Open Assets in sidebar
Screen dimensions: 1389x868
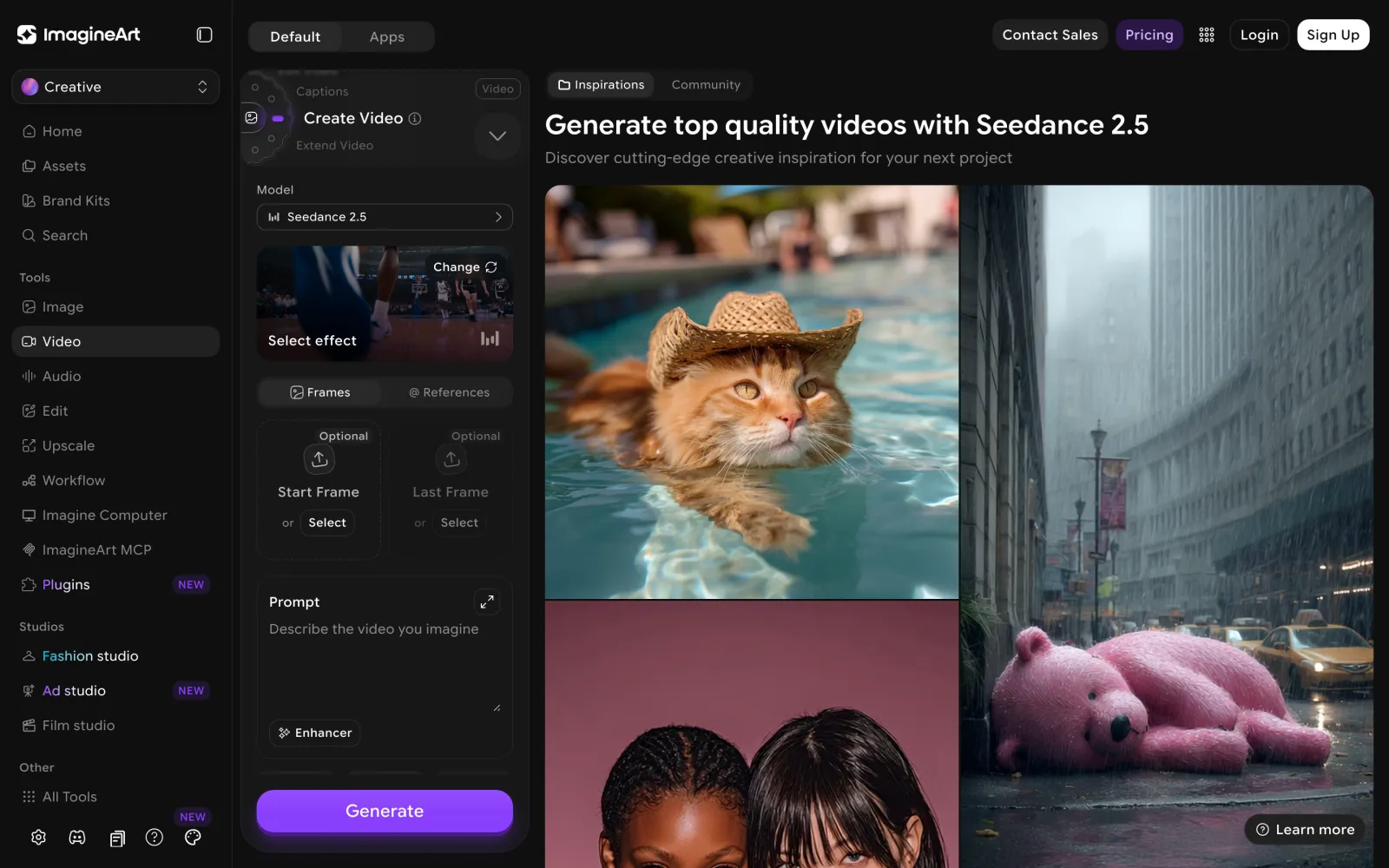(115, 166)
